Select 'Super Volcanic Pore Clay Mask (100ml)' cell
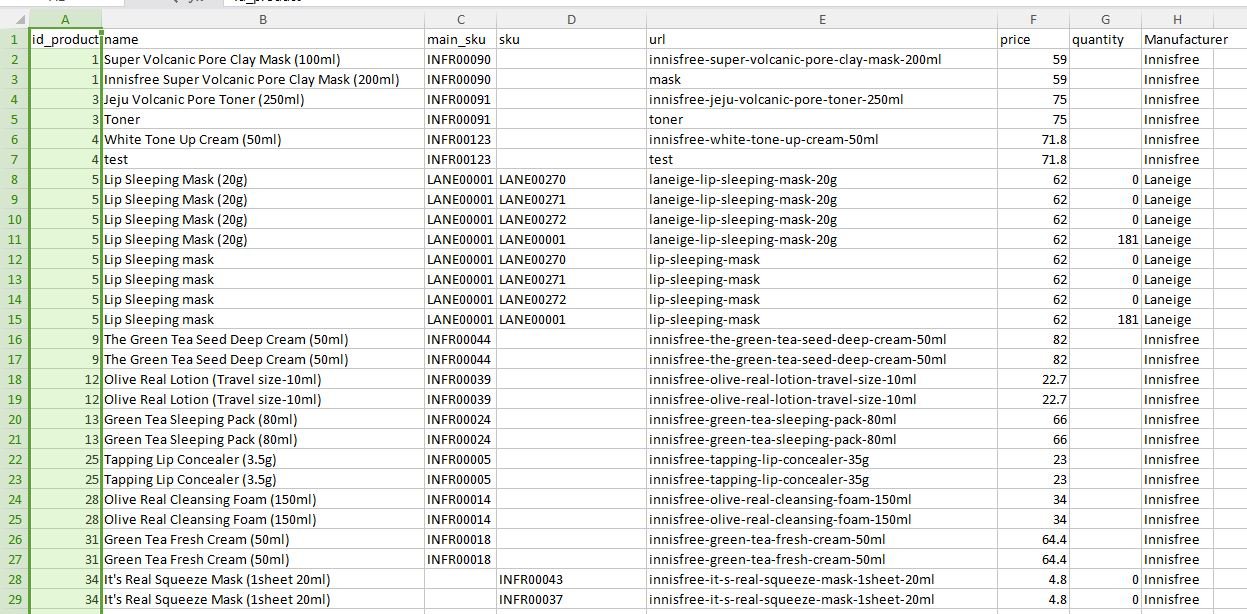 click(x=263, y=59)
